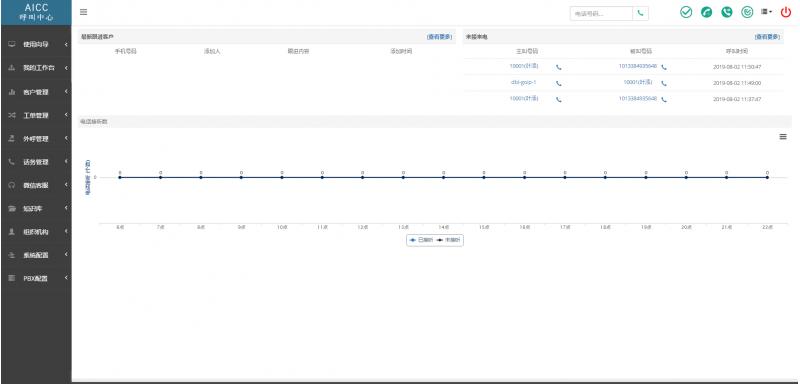Click the person icon for 组织机构
Image resolution: width=800 pixels, height=384 pixels.
[x=12, y=232]
